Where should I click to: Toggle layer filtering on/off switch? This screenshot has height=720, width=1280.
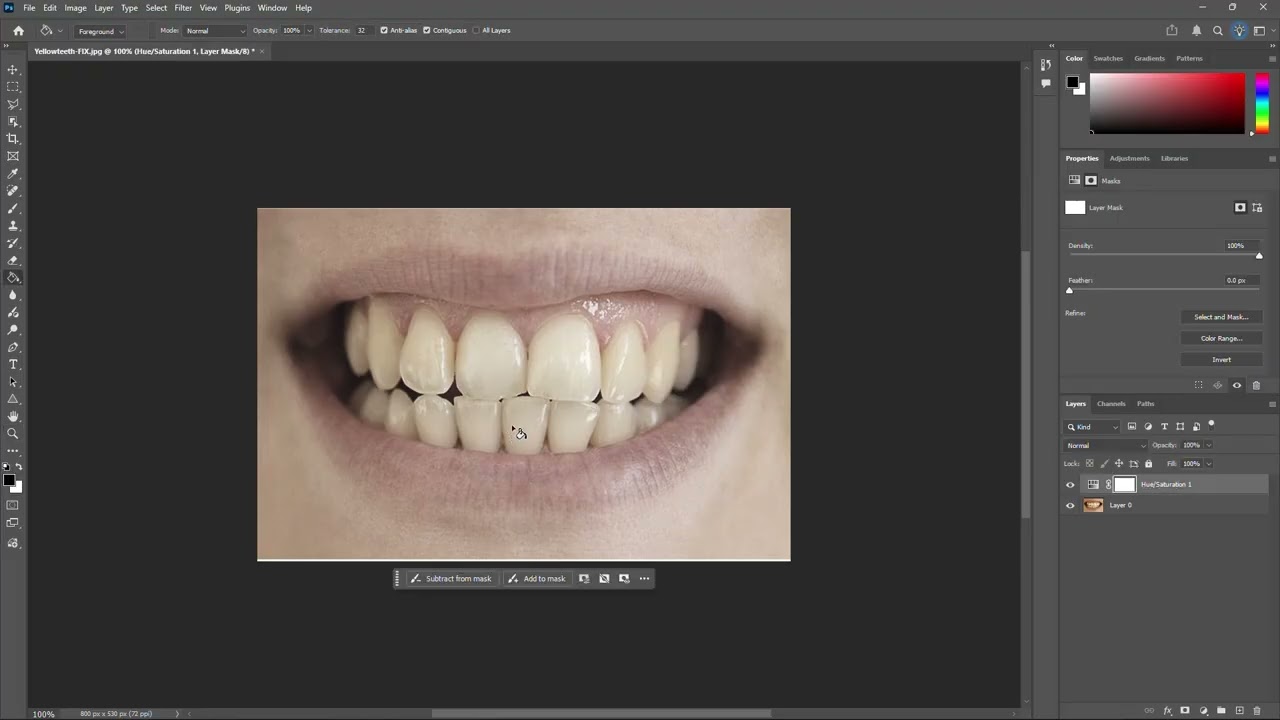click(x=1211, y=425)
